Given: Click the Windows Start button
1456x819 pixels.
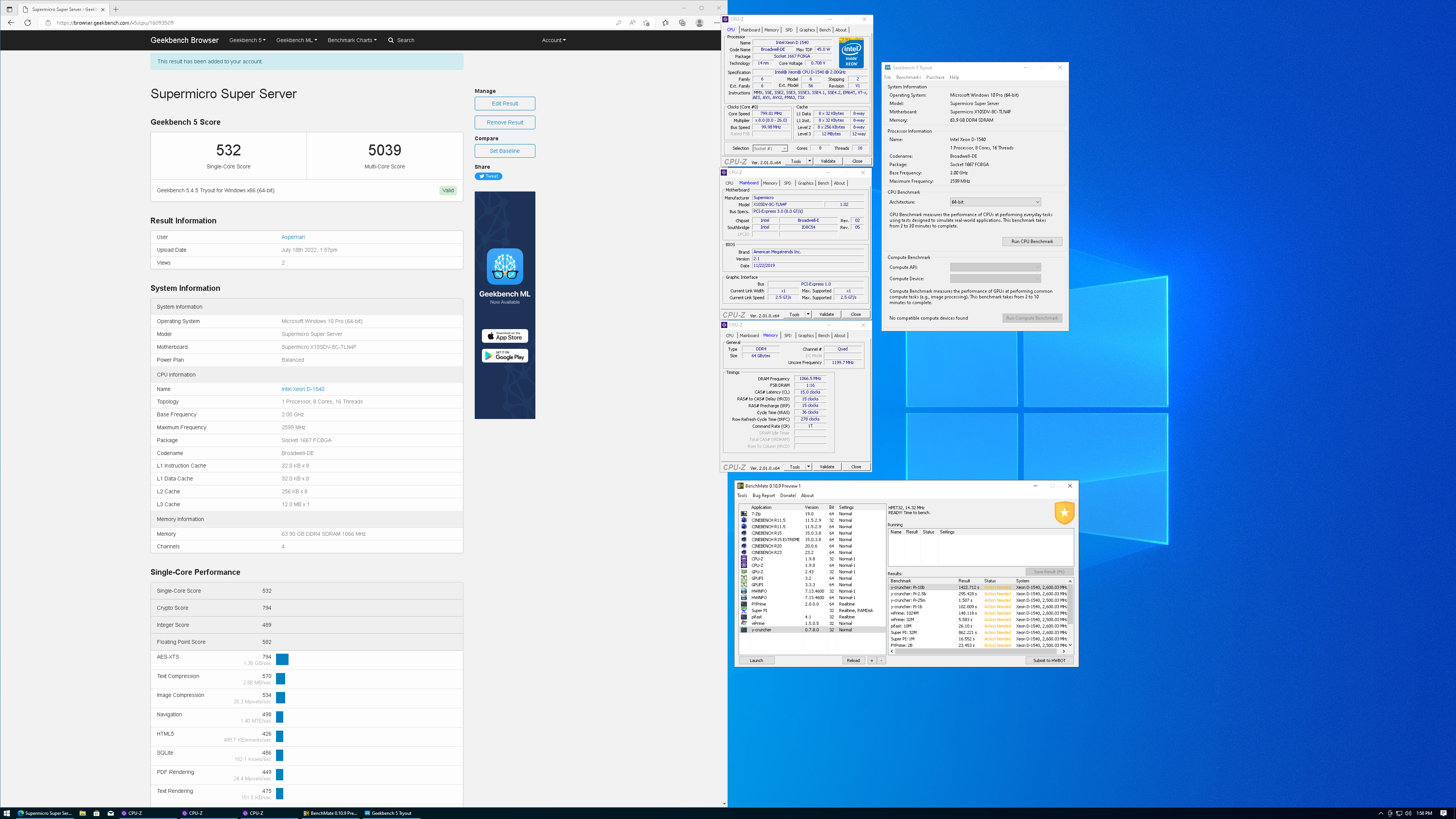Looking at the screenshot, I should tap(7, 813).
